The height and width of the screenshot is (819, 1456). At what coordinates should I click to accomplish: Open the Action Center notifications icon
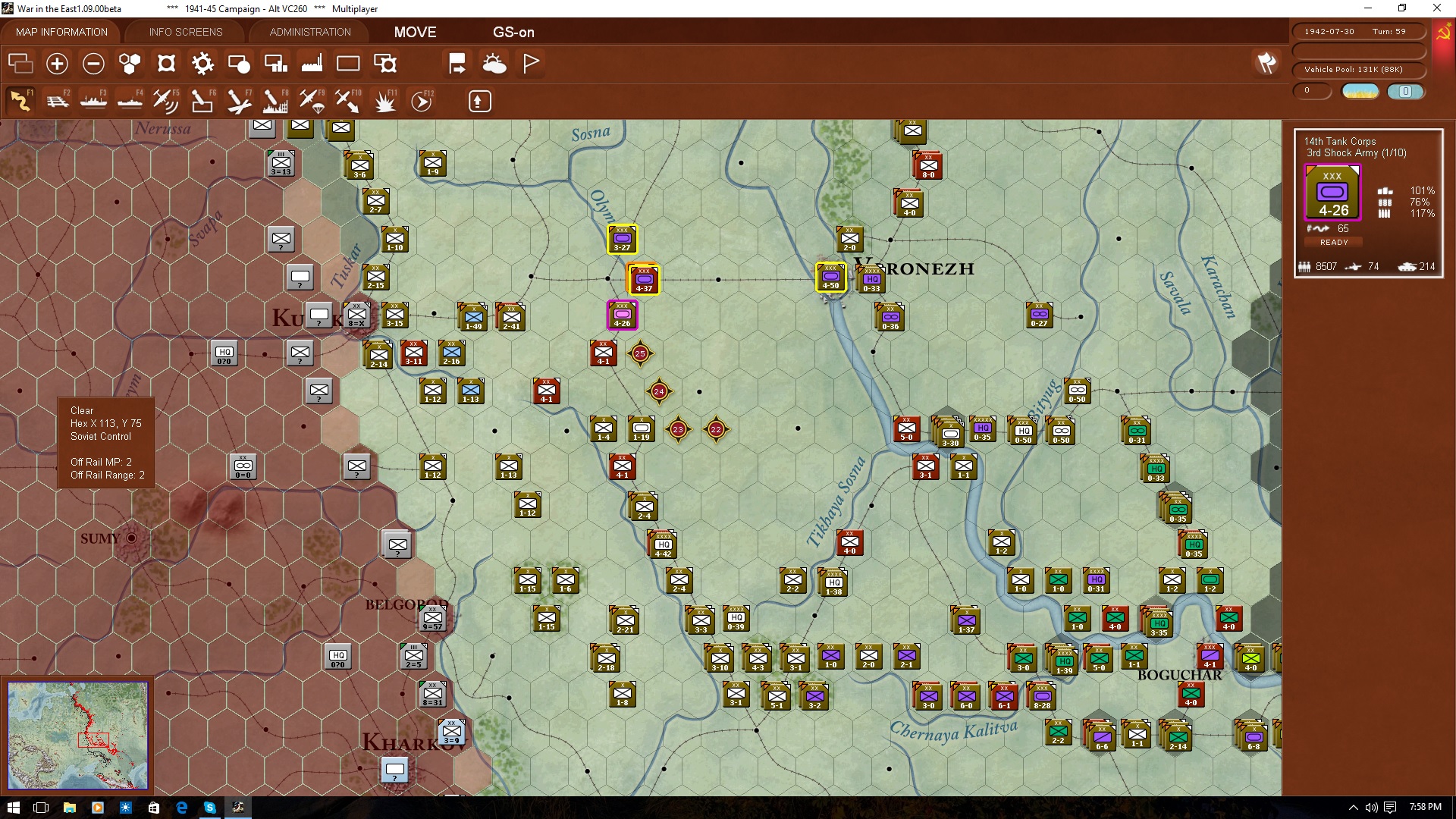point(1389,807)
